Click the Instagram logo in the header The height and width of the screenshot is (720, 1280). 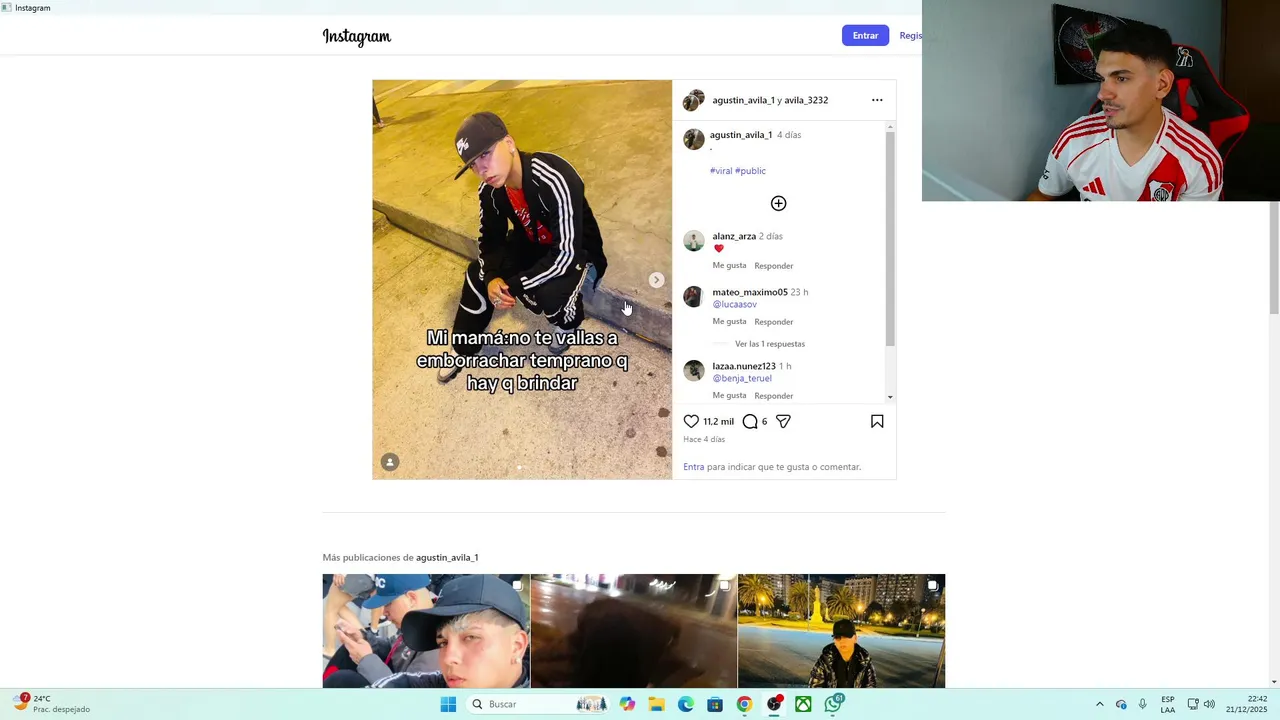[356, 37]
